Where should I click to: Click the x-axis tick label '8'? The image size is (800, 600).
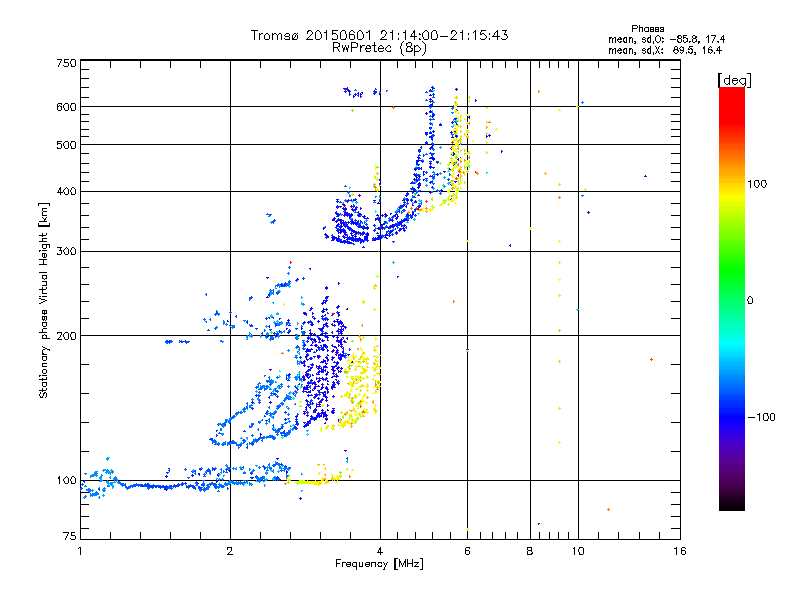click(530, 551)
